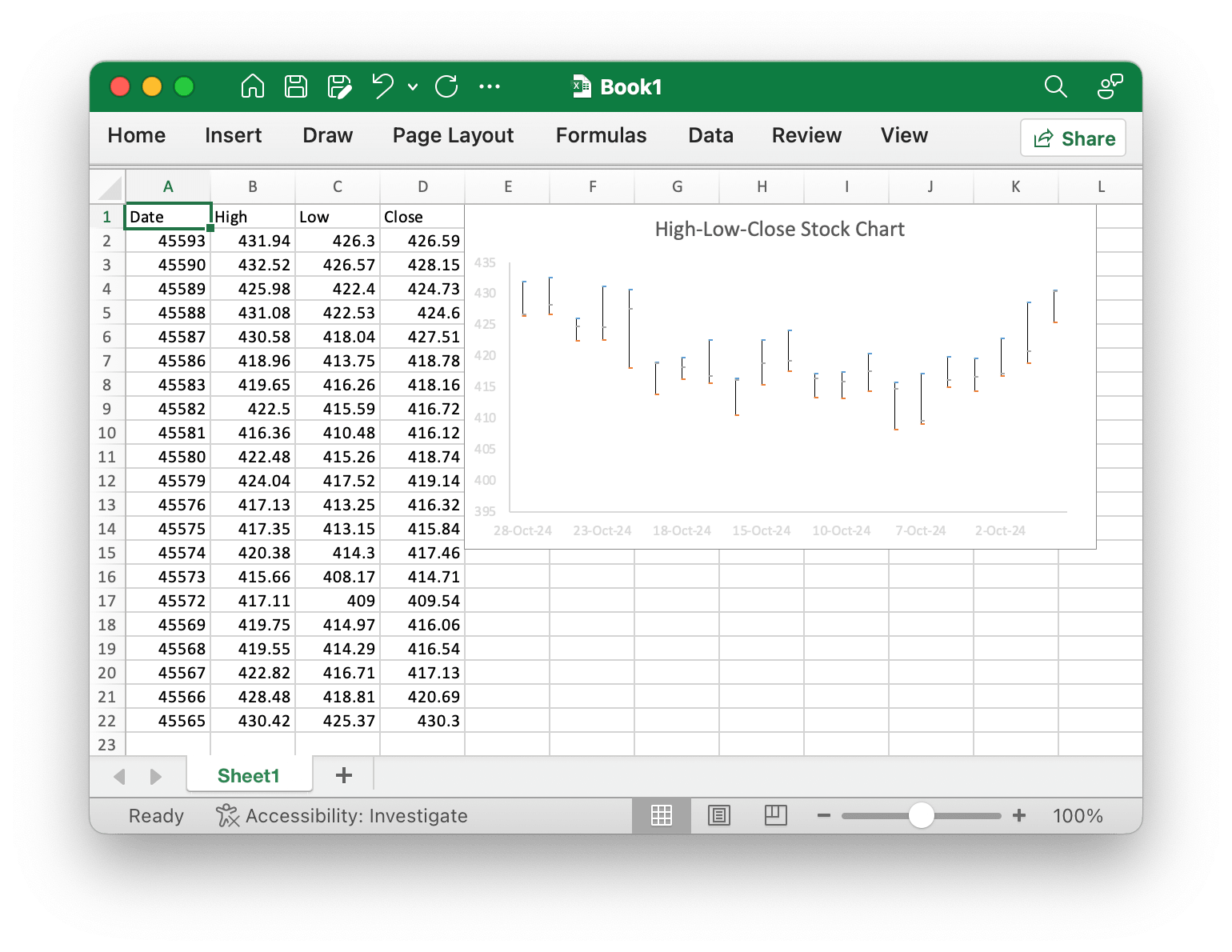Go to the Page Layout tab
The height and width of the screenshot is (952, 1232).
(453, 135)
